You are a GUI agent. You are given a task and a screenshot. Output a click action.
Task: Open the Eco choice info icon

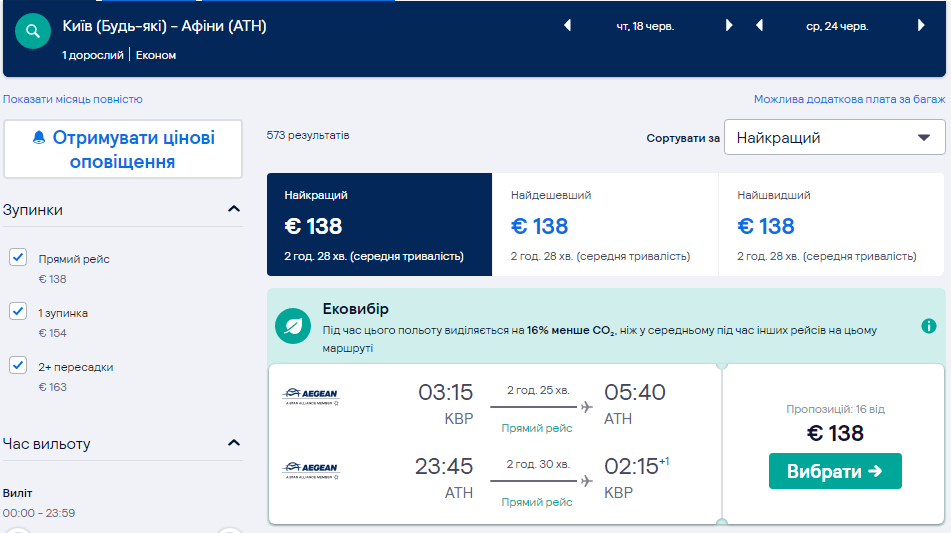pos(929,326)
